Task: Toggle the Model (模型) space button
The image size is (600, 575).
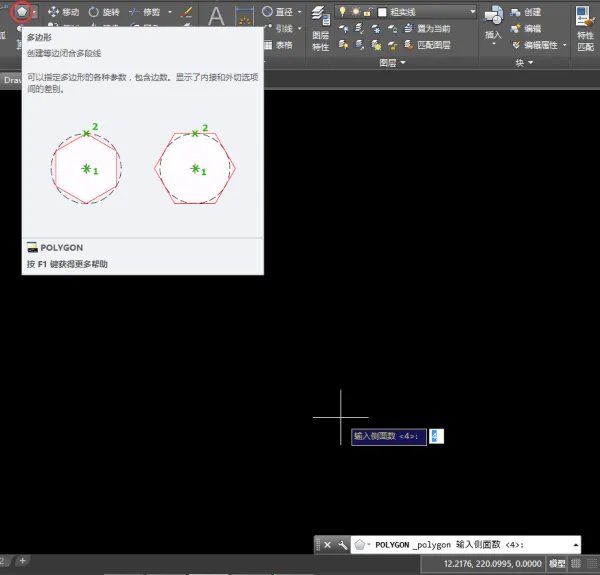Action: click(557, 565)
